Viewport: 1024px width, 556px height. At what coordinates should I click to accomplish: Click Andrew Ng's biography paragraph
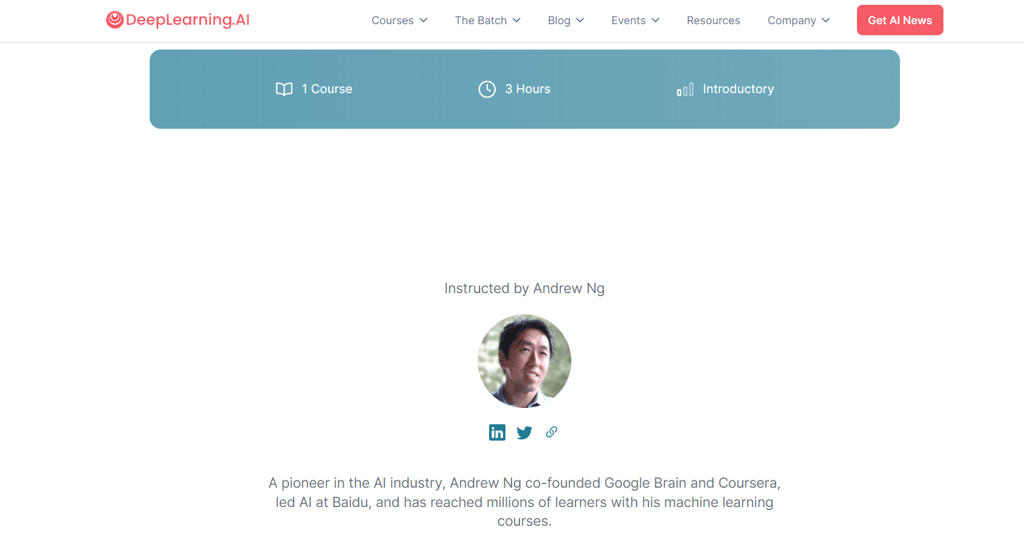click(524, 502)
